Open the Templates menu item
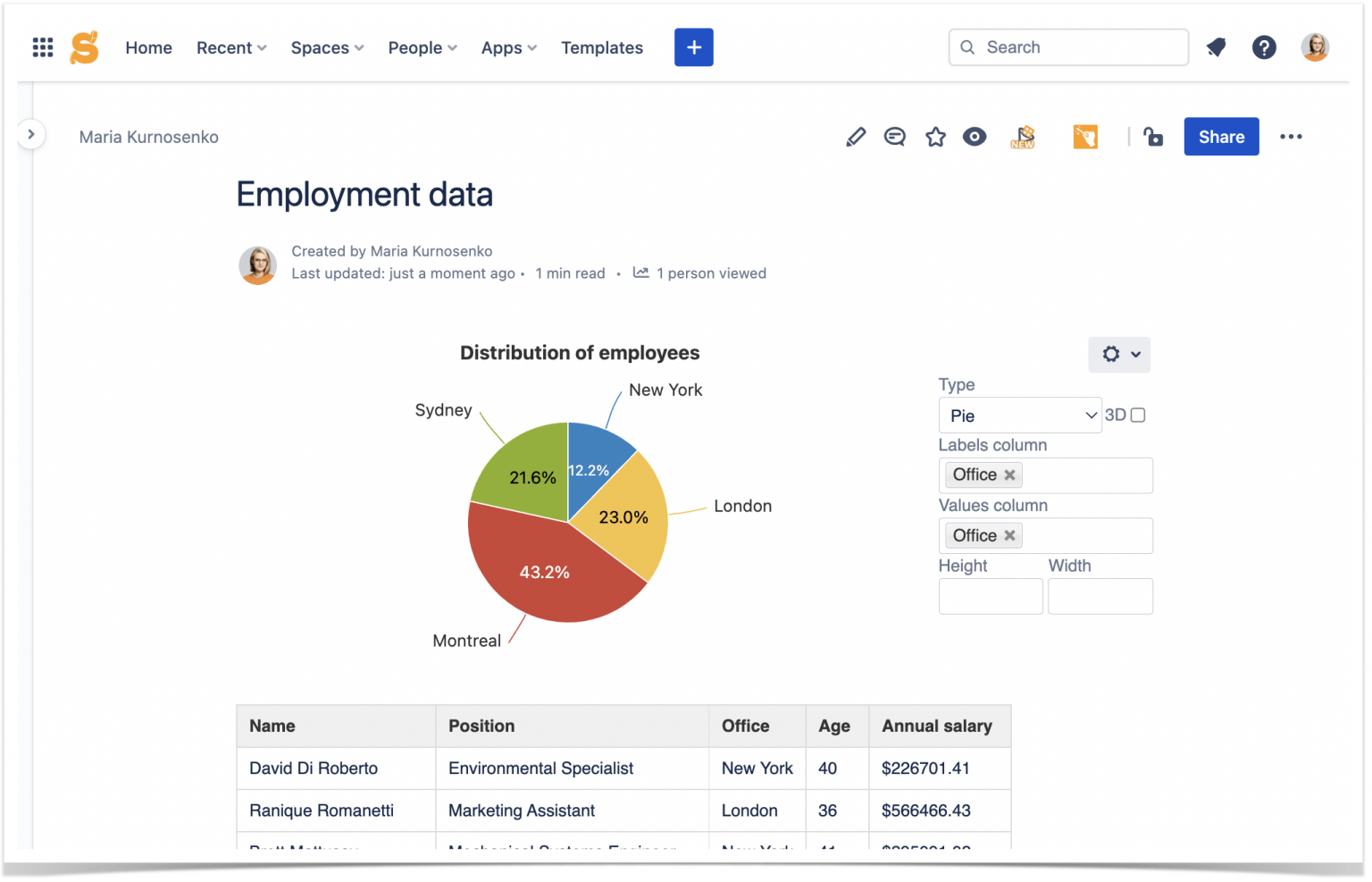The height and width of the screenshot is (882, 1372). [x=602, y=47]
